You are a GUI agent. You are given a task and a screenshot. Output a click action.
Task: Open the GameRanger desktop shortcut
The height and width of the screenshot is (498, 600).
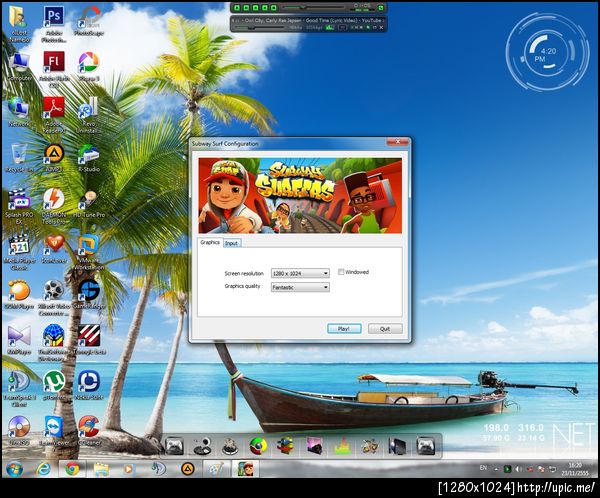coord(88,295)
